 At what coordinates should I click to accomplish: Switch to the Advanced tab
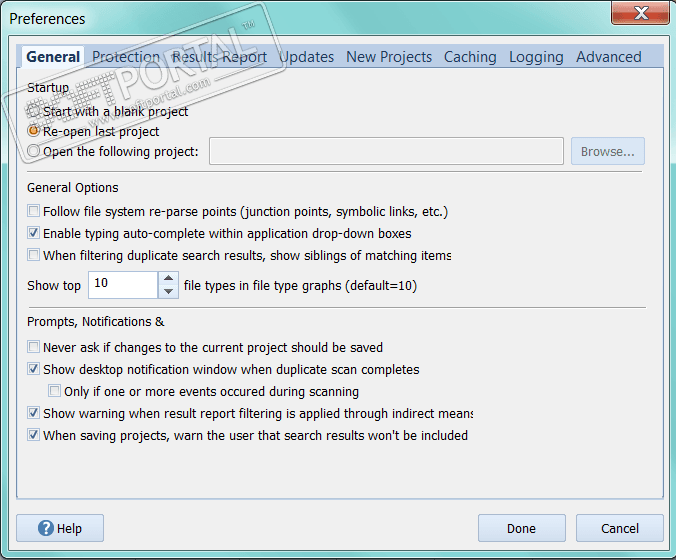pos(609,57)
